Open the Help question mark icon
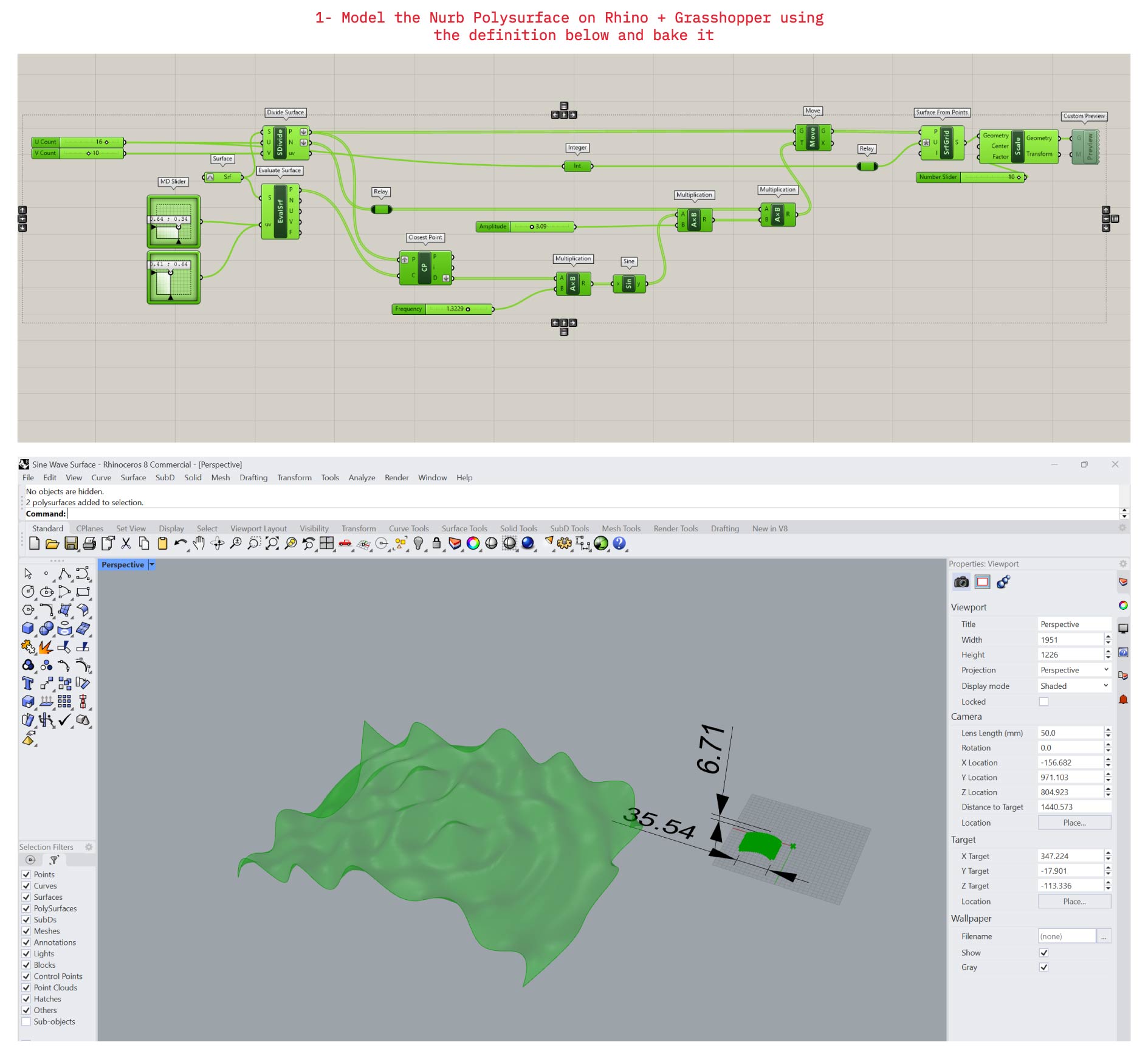 tap(619, 544)
